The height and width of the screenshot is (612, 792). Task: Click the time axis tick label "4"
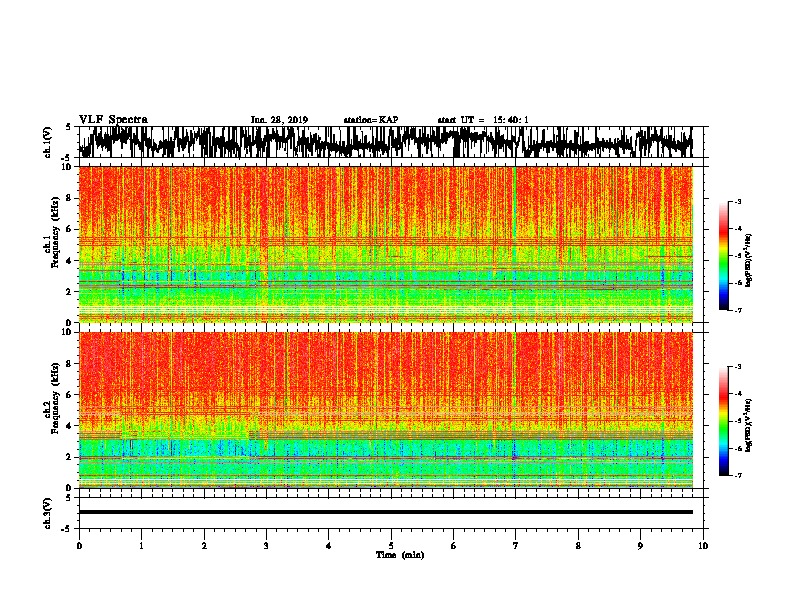pos(329,546)
